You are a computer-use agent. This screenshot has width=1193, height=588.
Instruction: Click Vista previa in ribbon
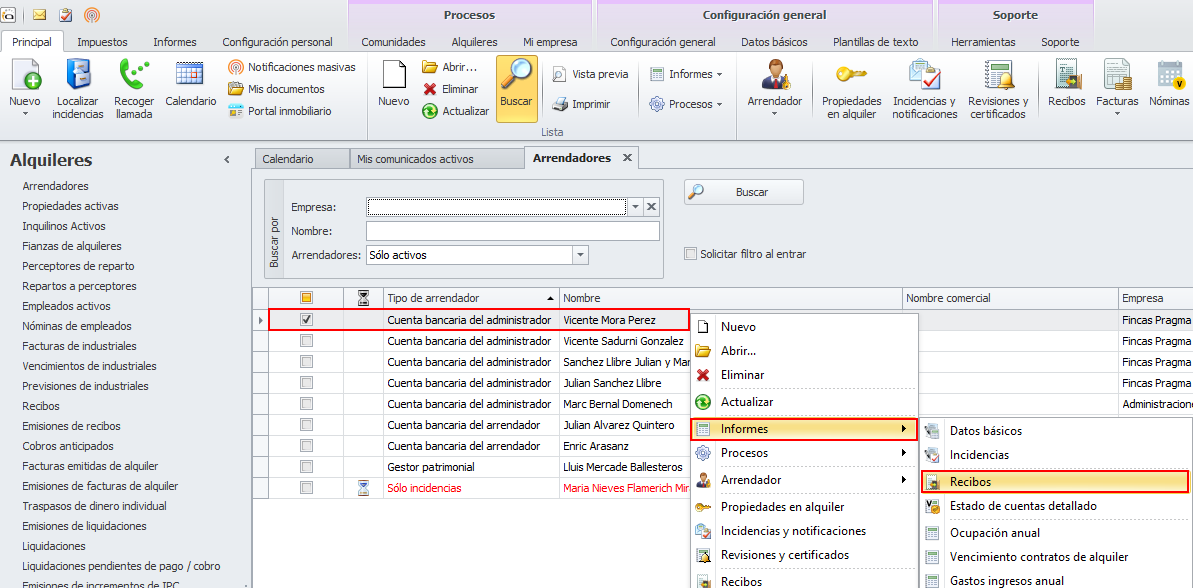590,74
